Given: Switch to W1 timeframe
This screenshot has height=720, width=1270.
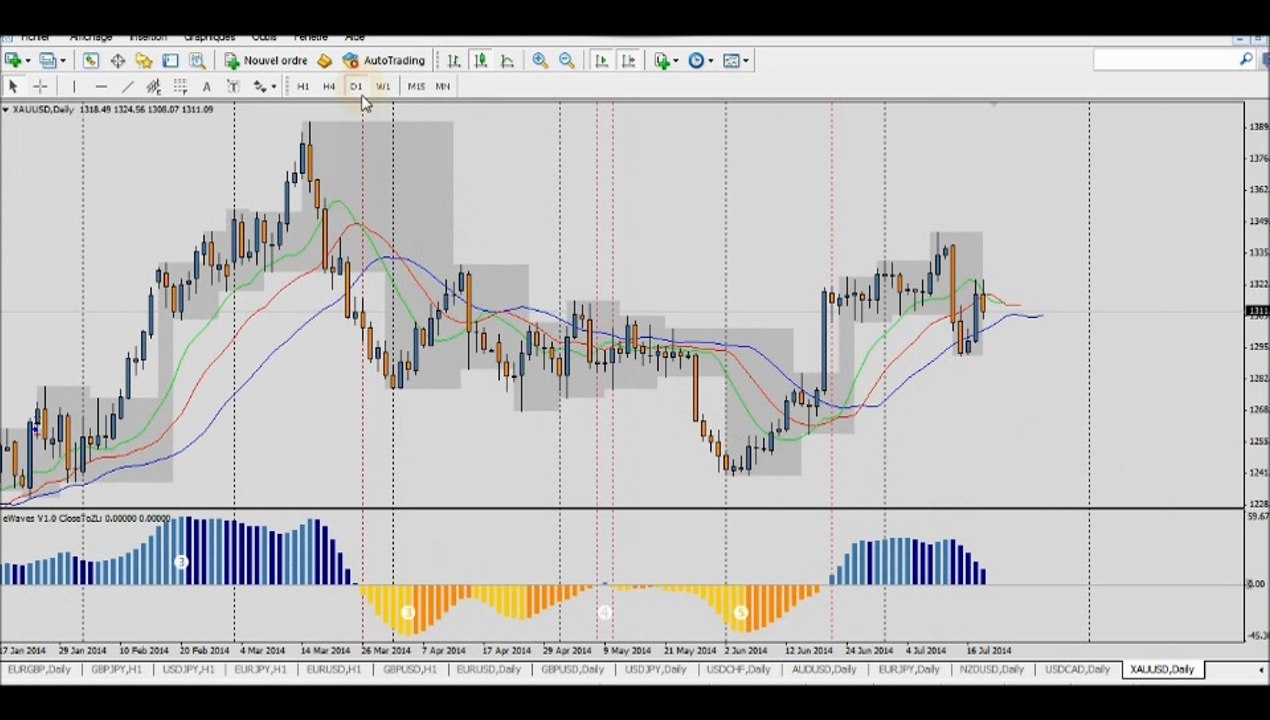Looking at the screenshot, I should (x=383, y=87).
